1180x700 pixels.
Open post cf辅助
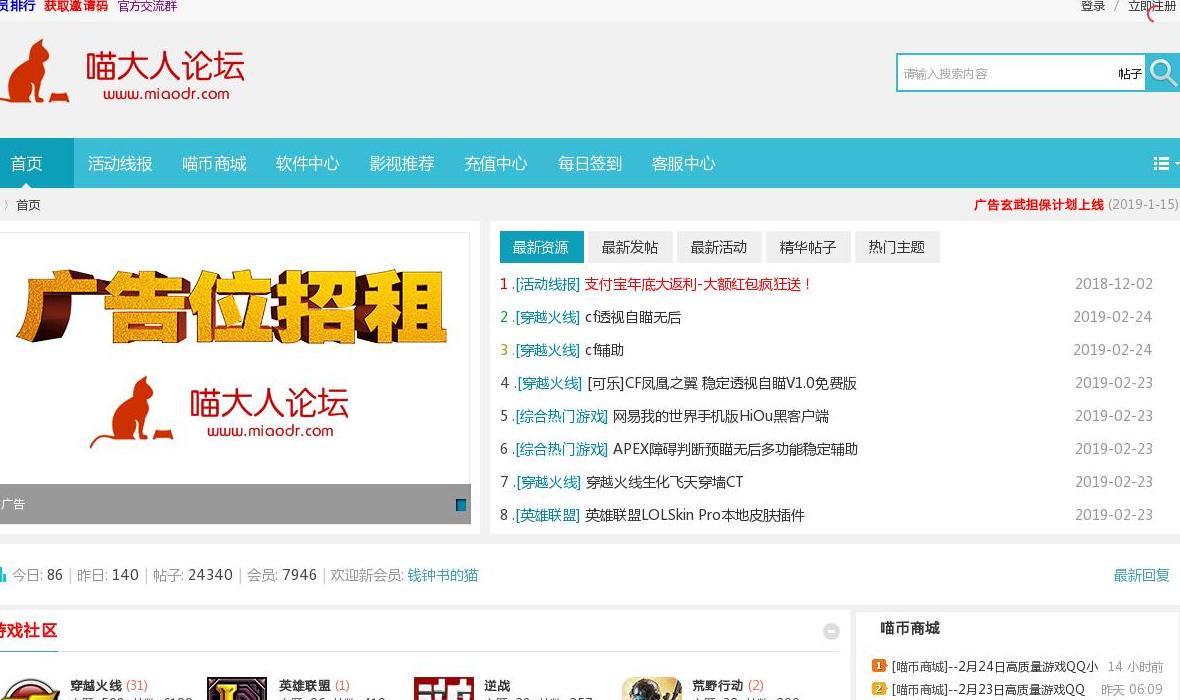coord(604,350)
